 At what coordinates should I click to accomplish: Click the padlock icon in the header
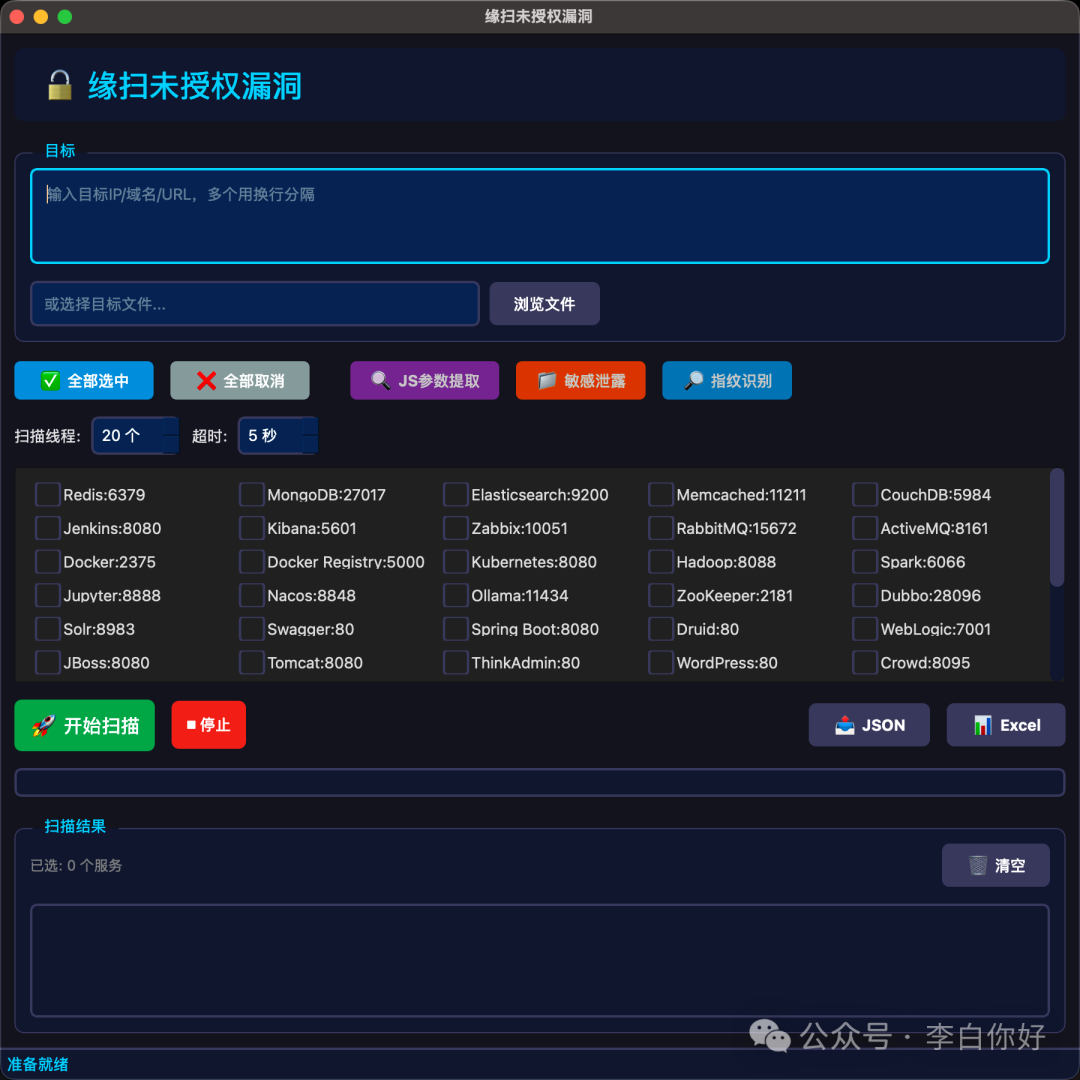60,85
